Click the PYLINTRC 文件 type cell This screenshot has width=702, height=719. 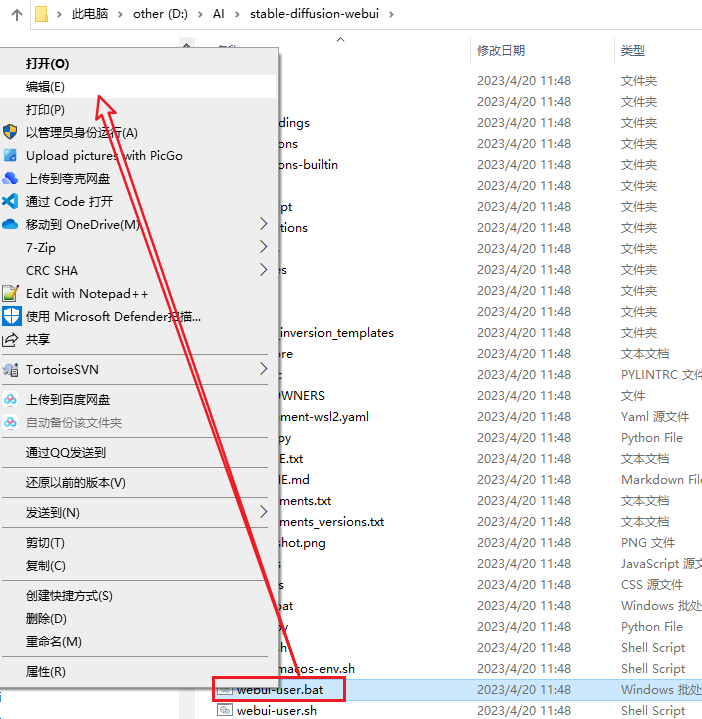pyautogui.click(x=661, y=375)
